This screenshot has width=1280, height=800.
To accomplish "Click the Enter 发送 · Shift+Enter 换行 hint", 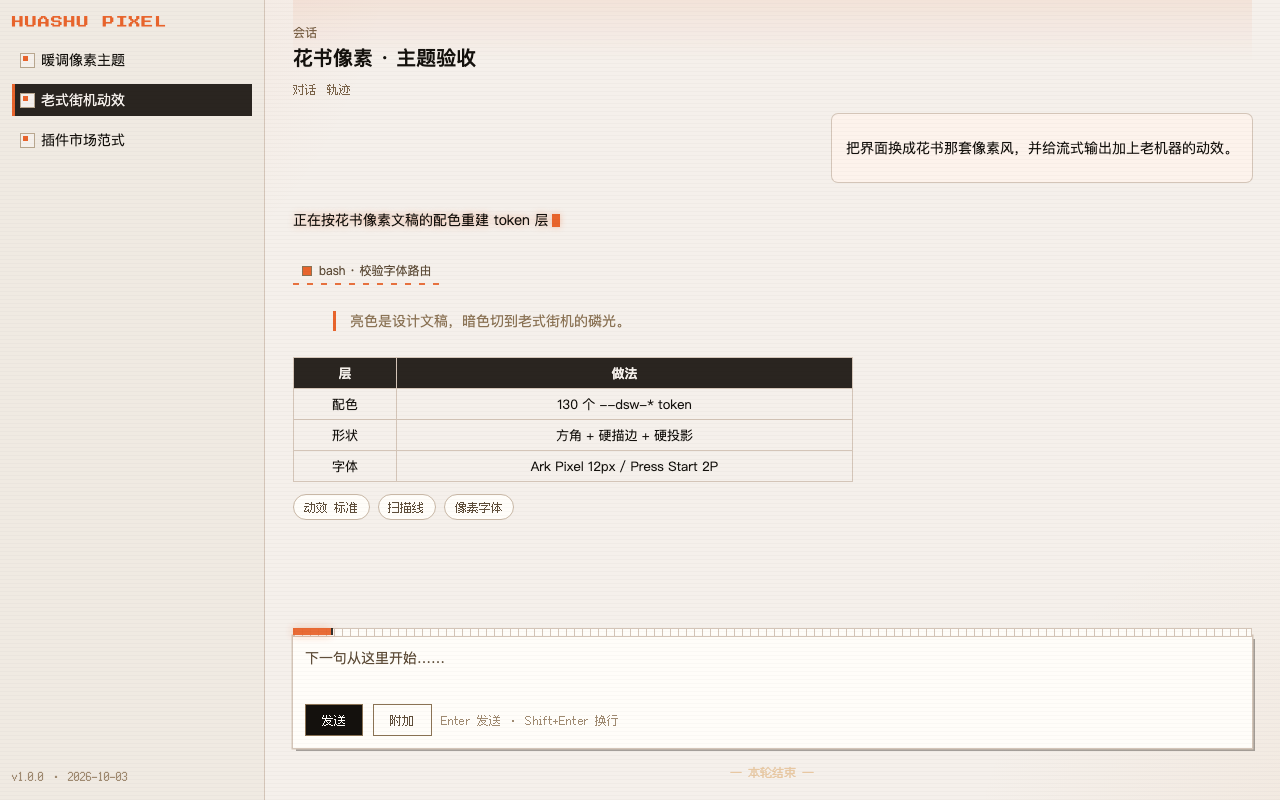I will 529,720.
